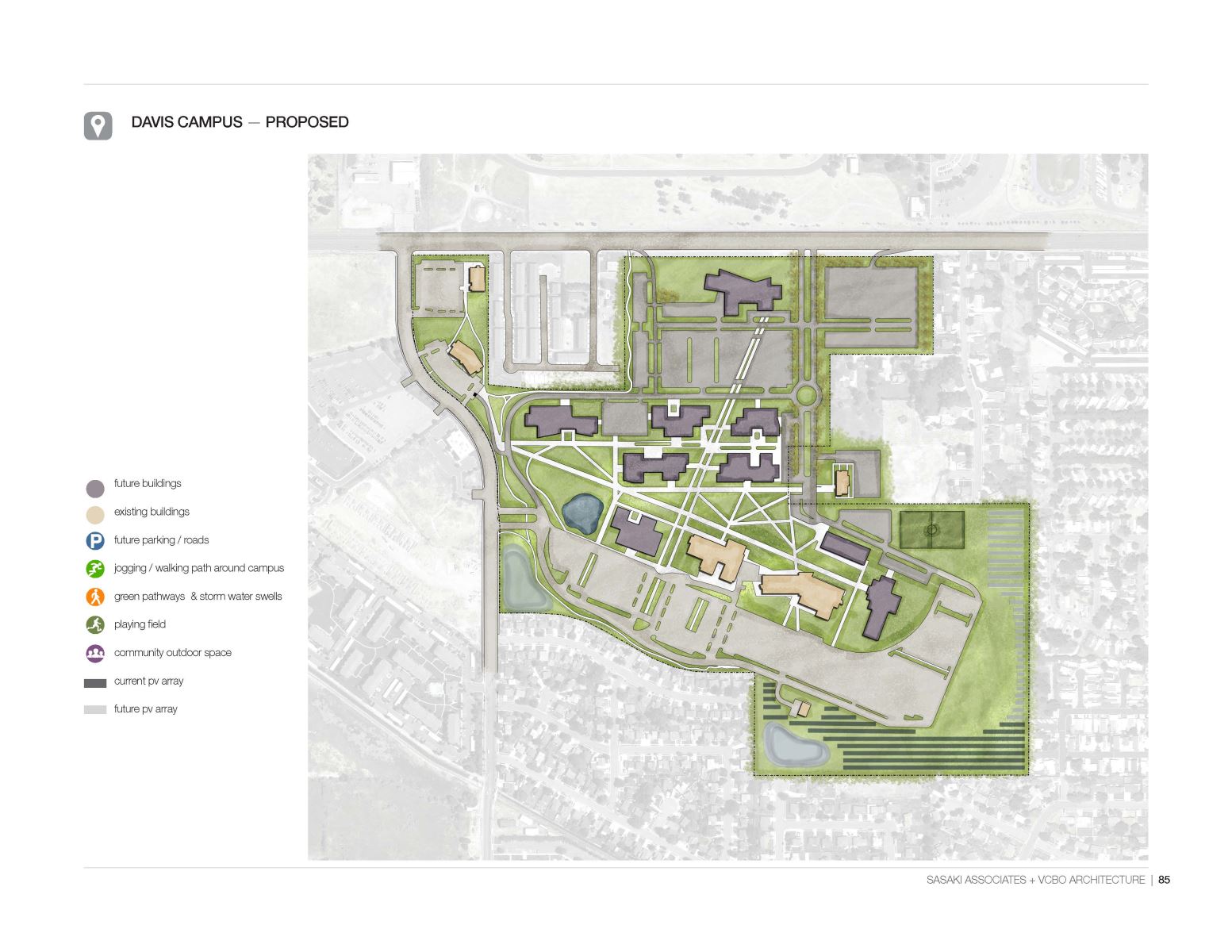This screenshot has width=1232, height=952.
Task: Click the large future building near the north road
Action: click(742, 291)
